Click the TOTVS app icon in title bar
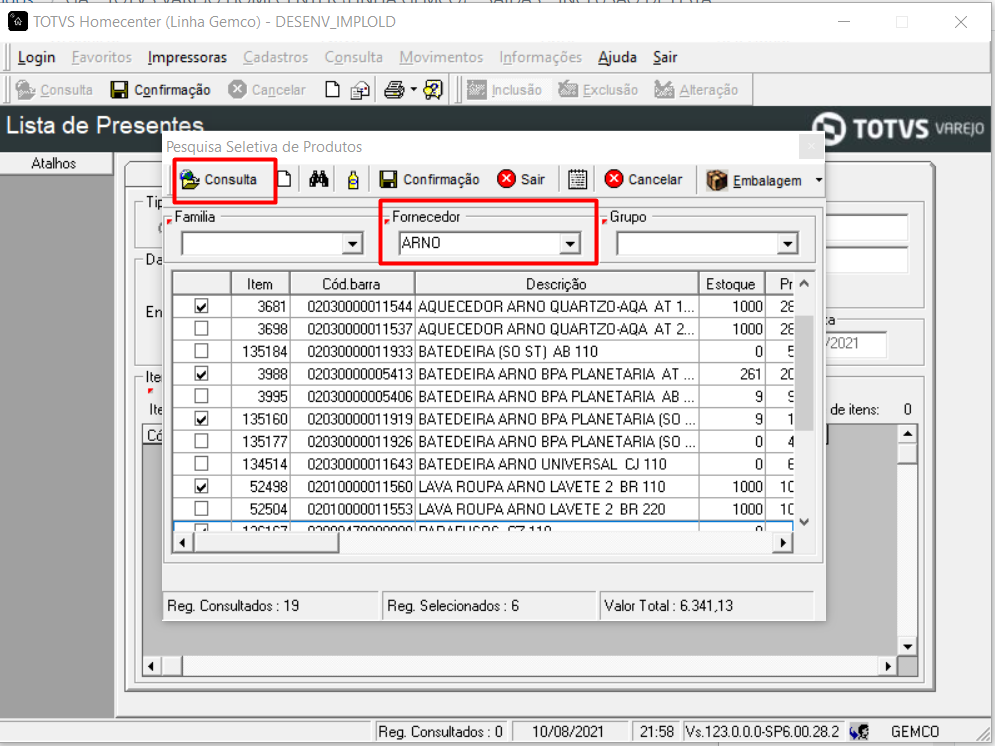The image size is (995, 746). (x=18, y=22)
